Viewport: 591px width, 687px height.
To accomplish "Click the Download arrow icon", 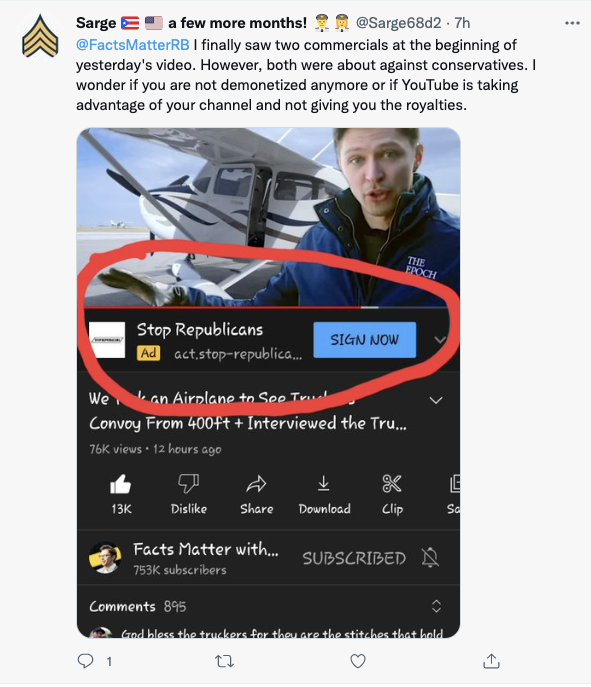I will tap(324, 484).
